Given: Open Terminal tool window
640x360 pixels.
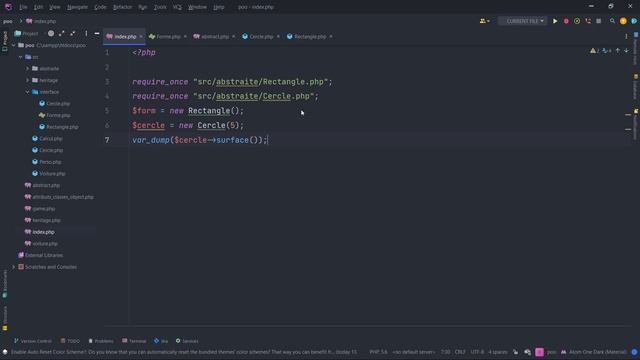Looking at the screenshot, I should [134, 341].
